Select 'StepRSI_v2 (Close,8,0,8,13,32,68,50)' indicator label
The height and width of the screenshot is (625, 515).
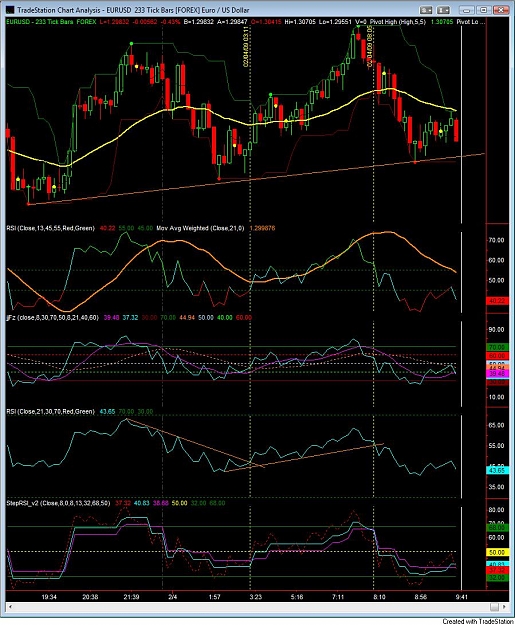tap(58, 503)
